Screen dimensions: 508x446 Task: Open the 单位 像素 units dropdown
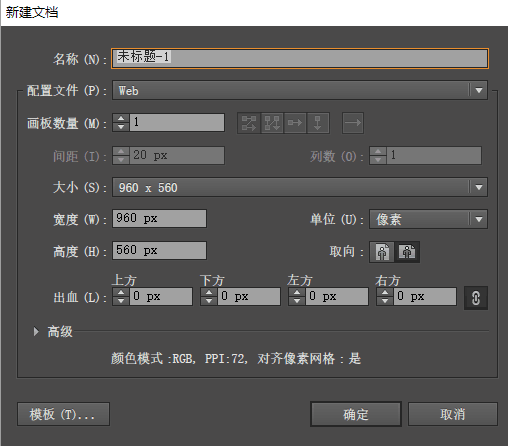428,219
